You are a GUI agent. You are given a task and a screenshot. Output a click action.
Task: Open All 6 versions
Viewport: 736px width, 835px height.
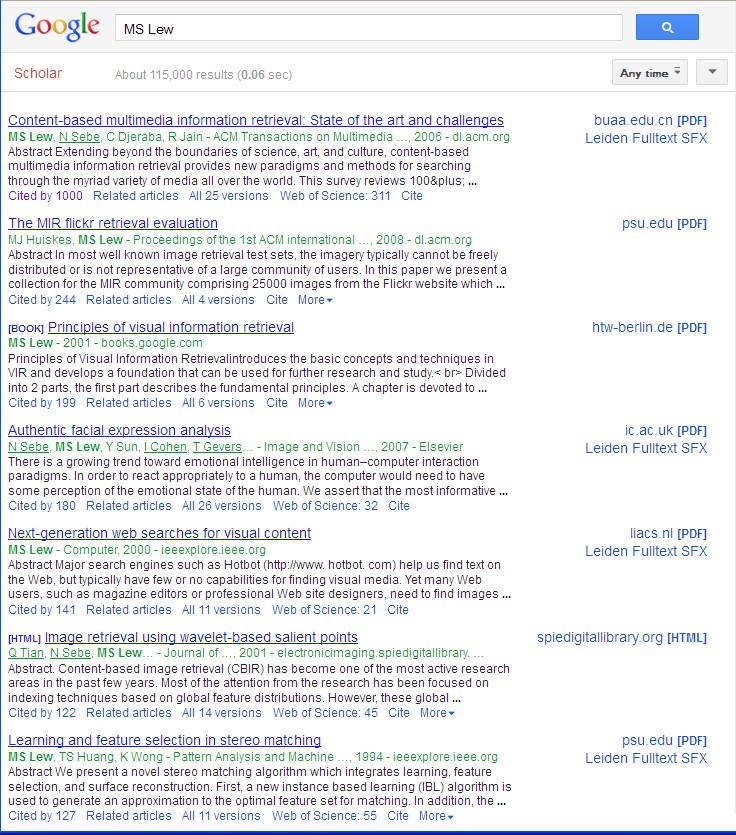coord(218,403)
